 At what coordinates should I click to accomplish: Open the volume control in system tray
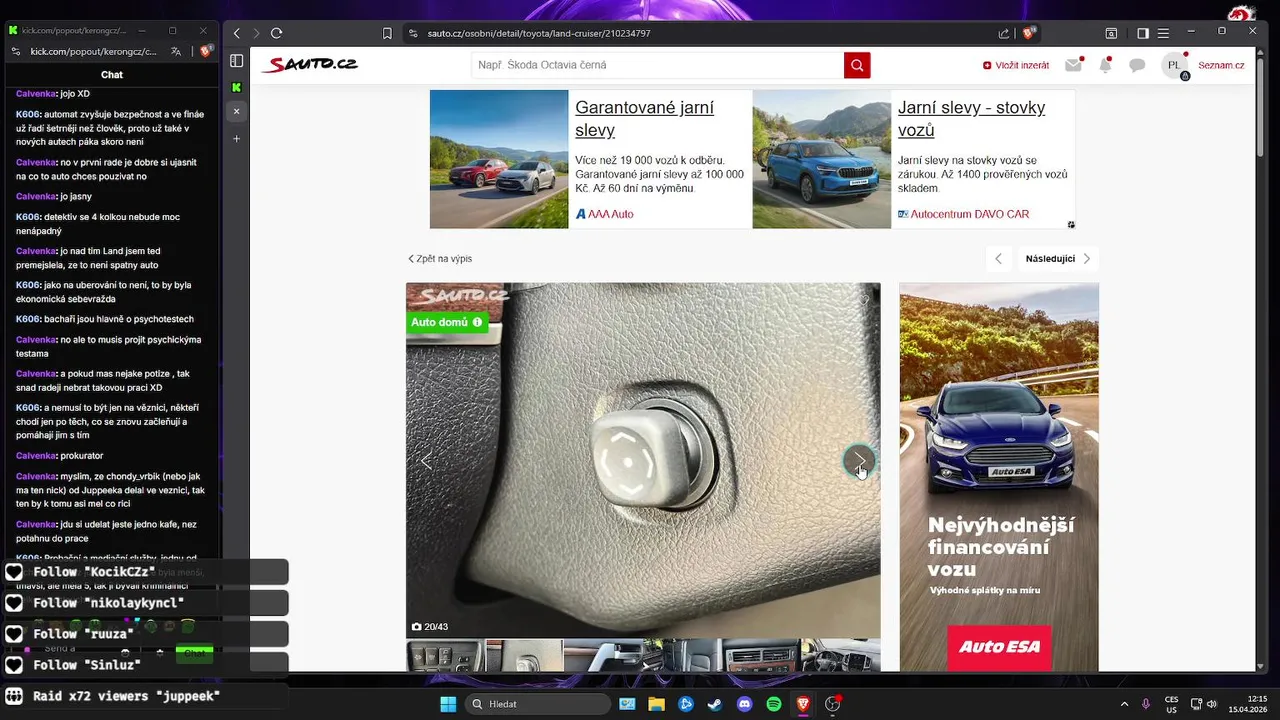(1211, 704)
